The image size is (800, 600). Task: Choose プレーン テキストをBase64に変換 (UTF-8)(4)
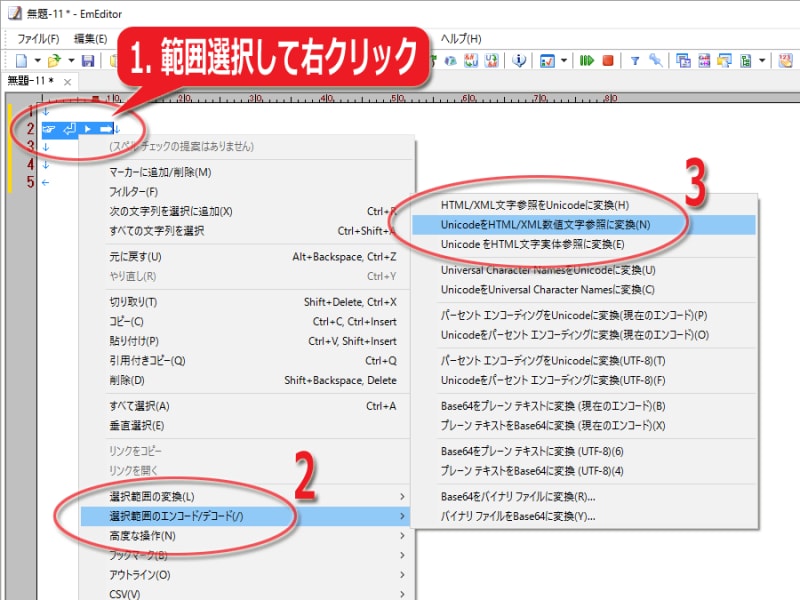pos(584,470)
